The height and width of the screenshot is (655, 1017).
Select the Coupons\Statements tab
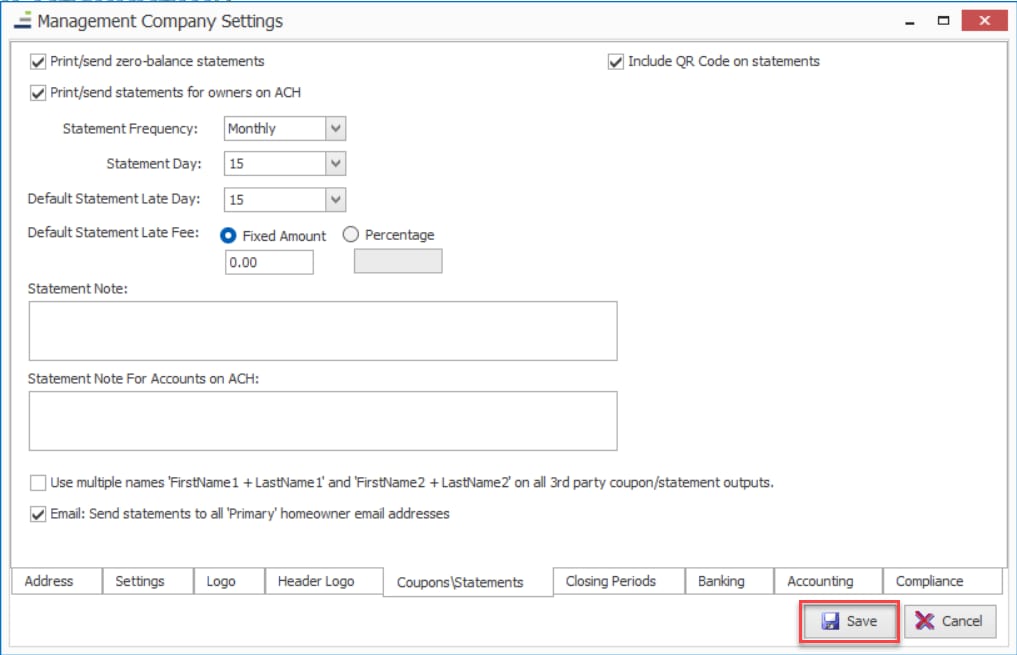point(468,582)
